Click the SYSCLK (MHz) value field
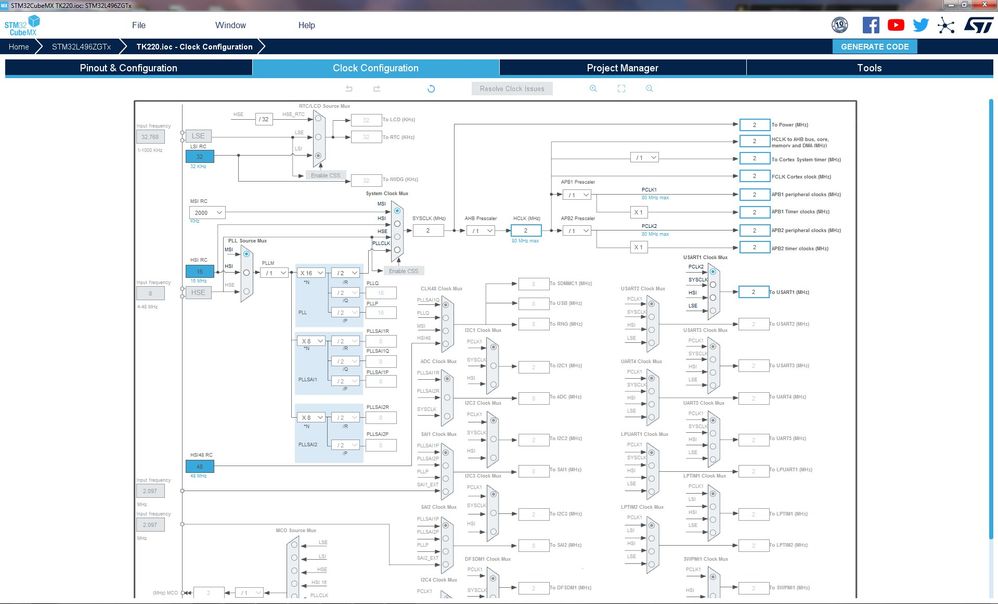998x604 pixels. click(428, 230)
